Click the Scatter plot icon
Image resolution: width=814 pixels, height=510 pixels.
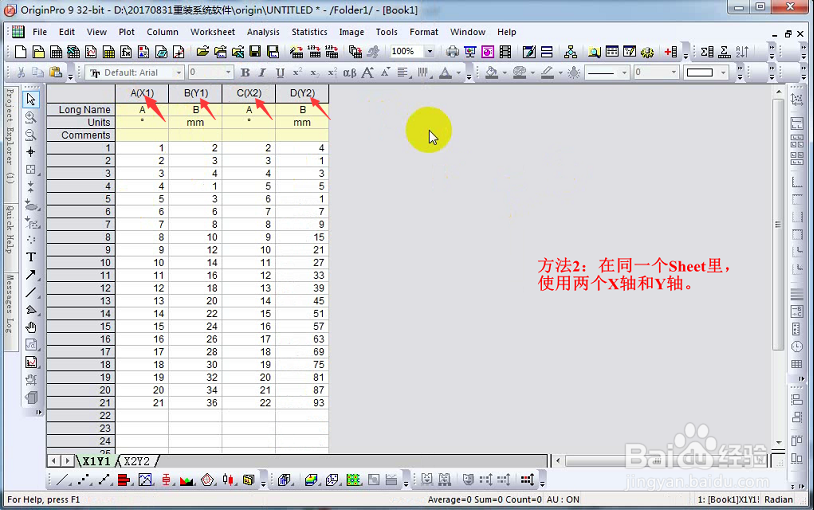[x=84, y=480]
